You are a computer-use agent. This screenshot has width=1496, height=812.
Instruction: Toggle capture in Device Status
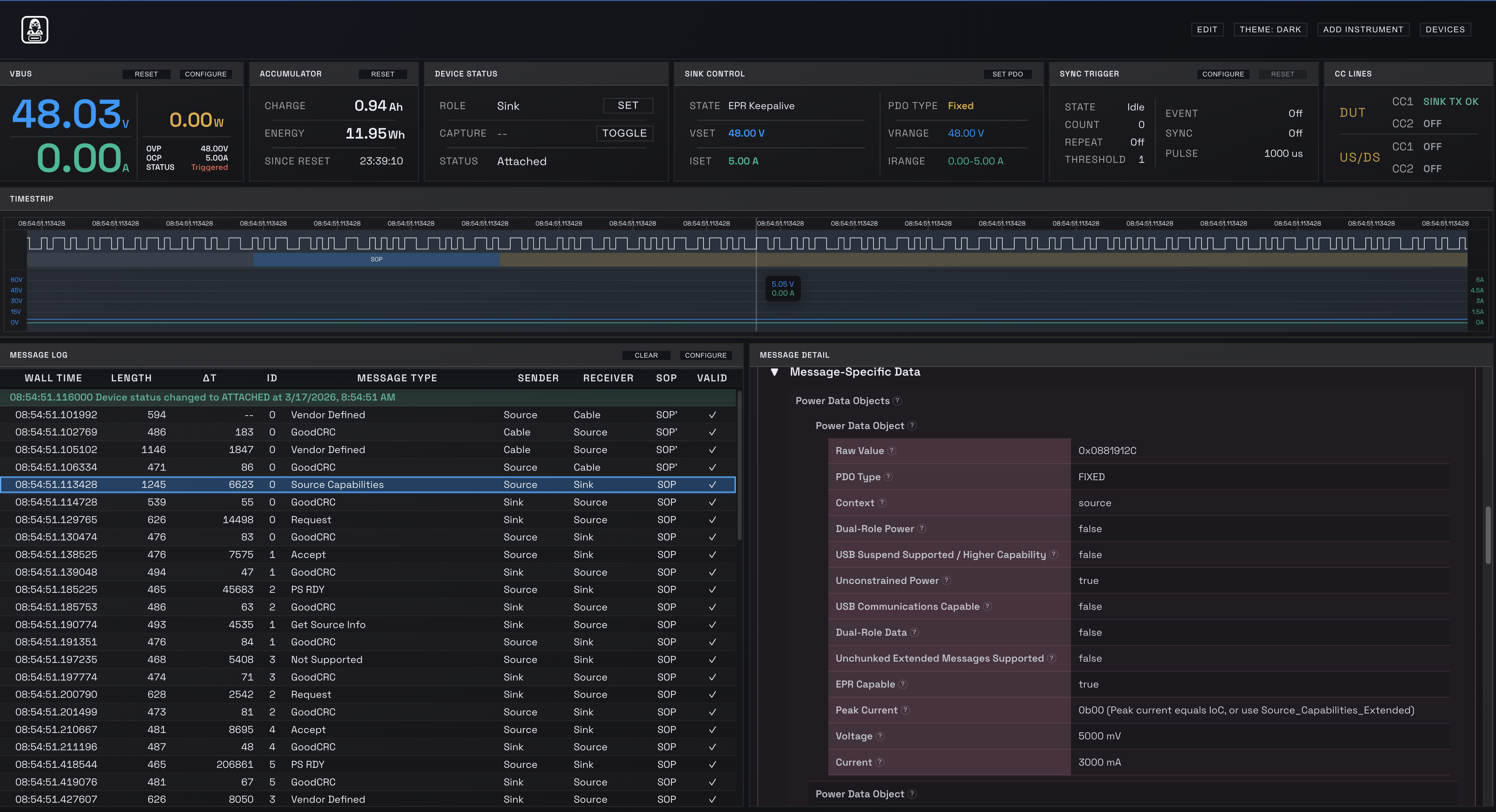[x=624, y=133]
